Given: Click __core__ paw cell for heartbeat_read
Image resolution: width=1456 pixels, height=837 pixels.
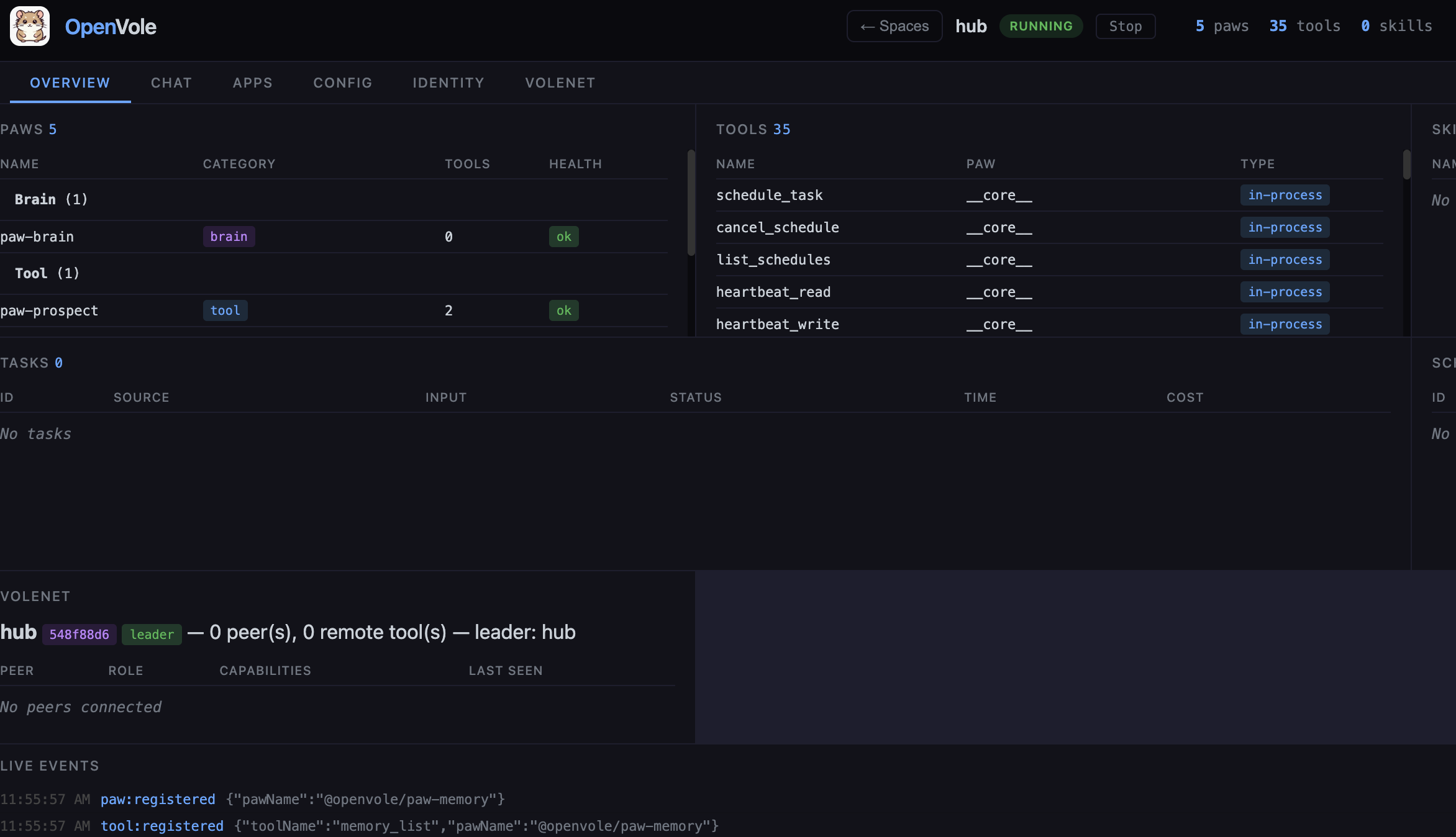Looking at the screenshot, I should (999, 292).
